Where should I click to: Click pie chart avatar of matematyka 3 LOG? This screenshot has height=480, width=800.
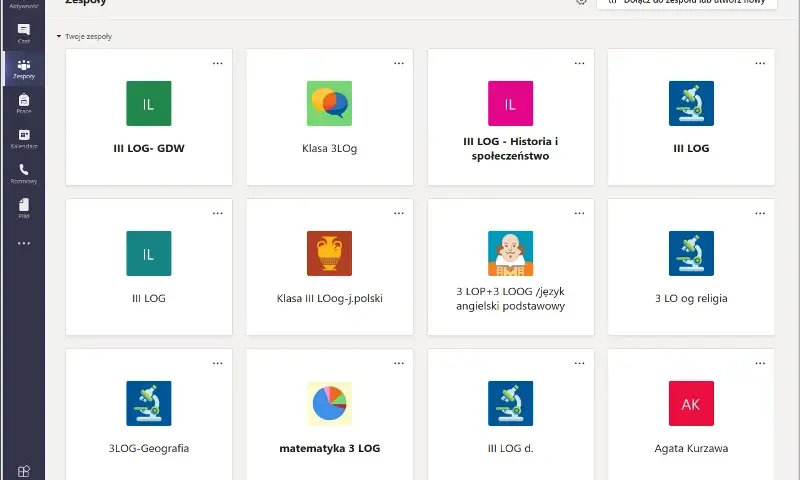tap(329, 403)
